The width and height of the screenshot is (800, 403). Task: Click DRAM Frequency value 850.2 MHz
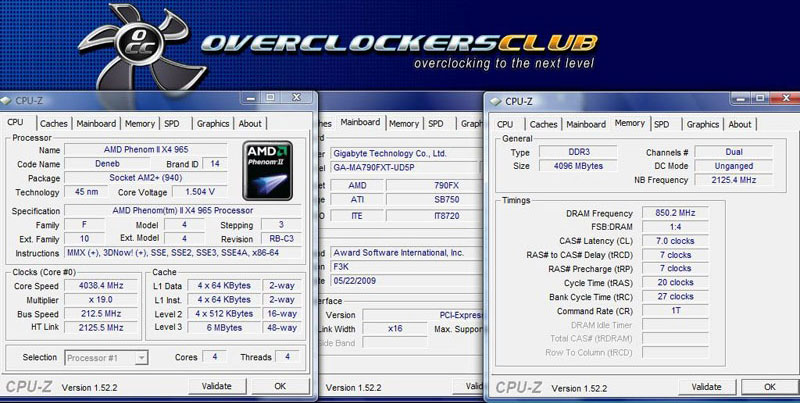(x=676, y=213)
